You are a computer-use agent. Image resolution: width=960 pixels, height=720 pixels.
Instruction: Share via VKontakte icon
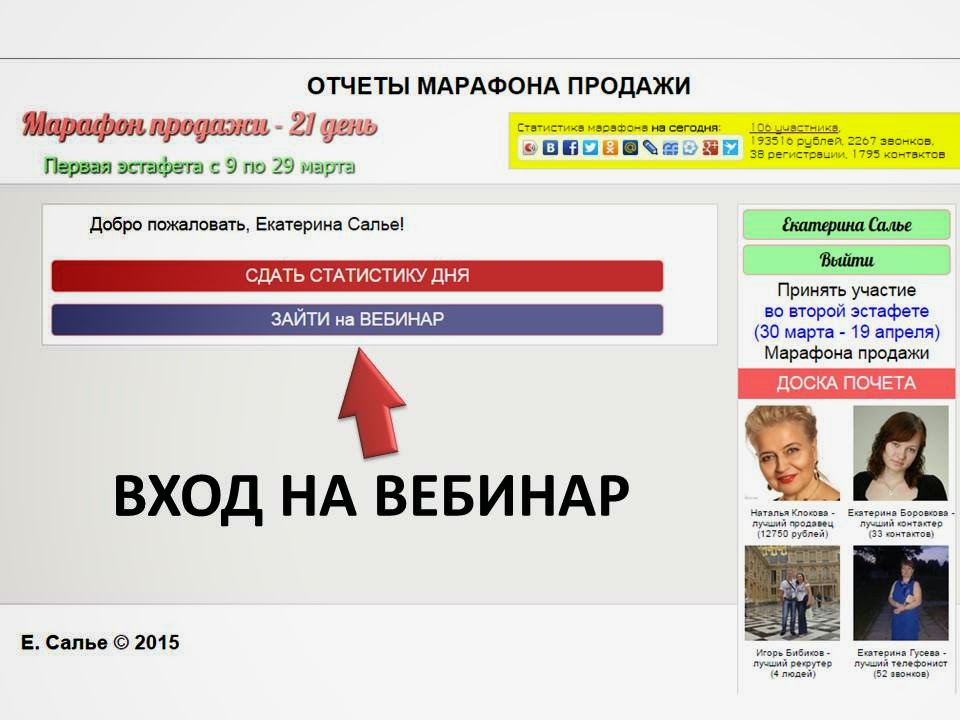coord(550,148)
